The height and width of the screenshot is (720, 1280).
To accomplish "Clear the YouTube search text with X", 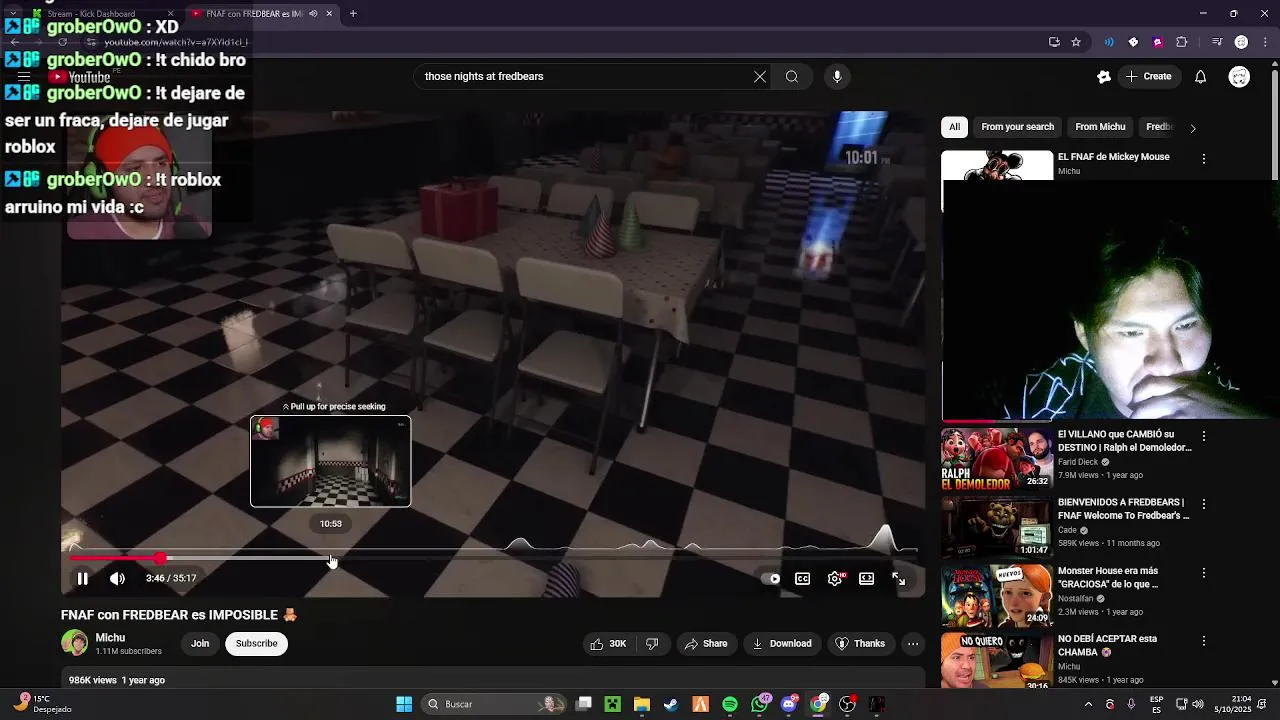I will (760, 76).
